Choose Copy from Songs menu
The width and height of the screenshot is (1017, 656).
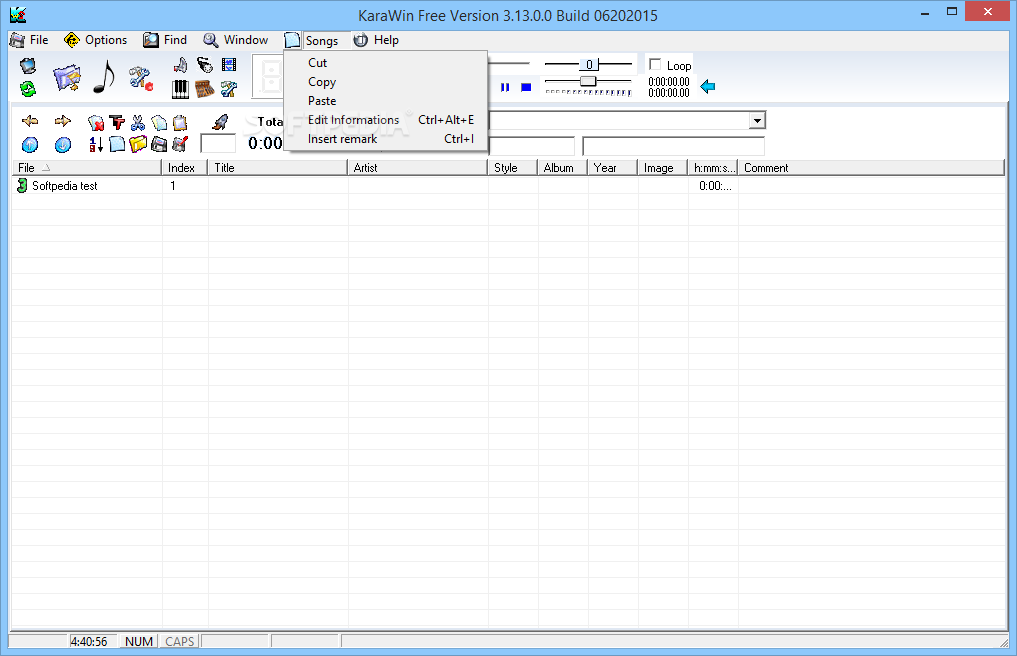[x=385, y=82]
